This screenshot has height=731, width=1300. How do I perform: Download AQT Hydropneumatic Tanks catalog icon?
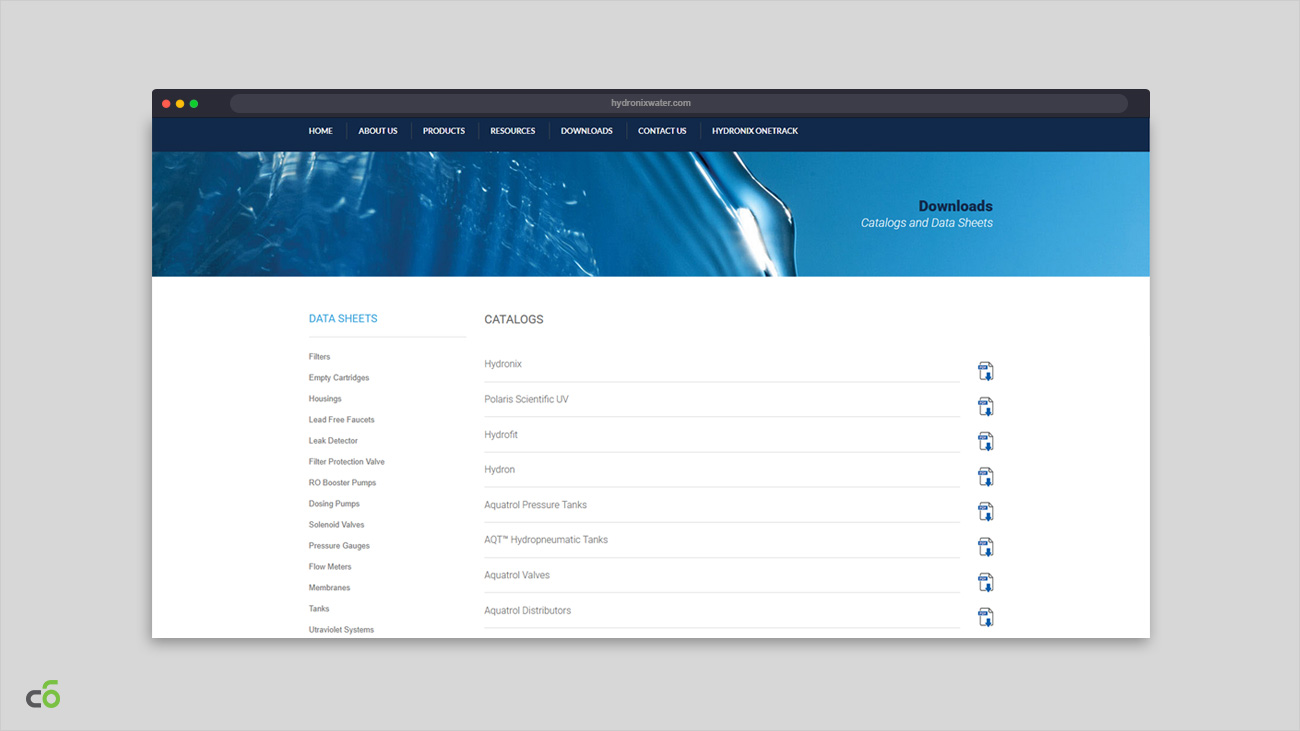985,546
